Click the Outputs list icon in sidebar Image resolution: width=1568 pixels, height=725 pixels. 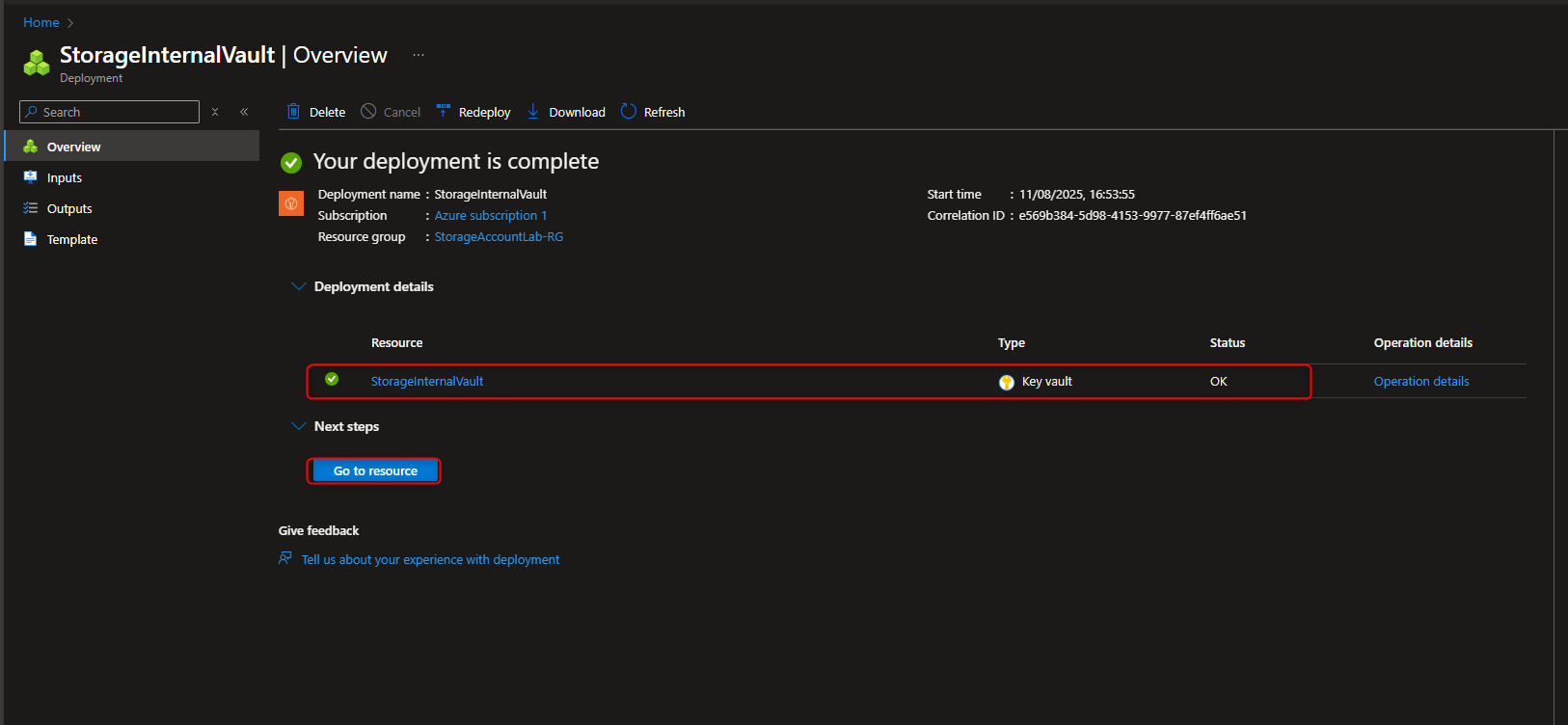[30, 208]
